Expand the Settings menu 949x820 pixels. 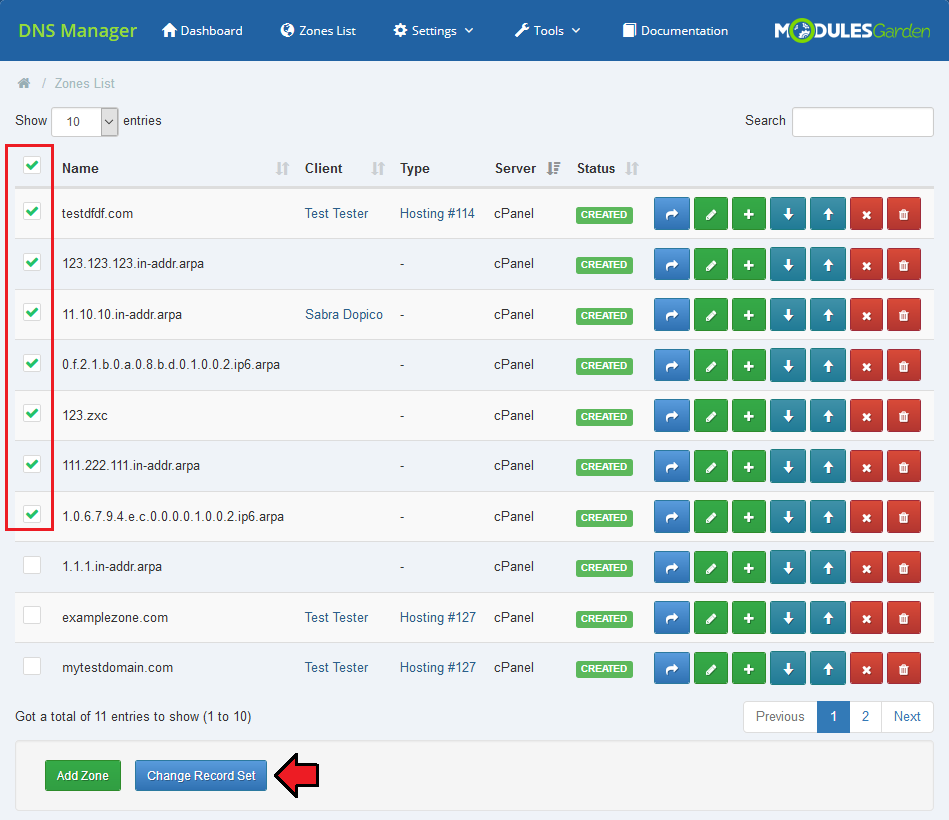tap(433, 31)
